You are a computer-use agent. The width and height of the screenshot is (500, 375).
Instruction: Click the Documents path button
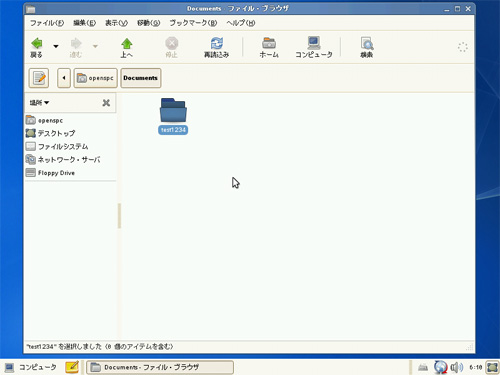point(141,78)
